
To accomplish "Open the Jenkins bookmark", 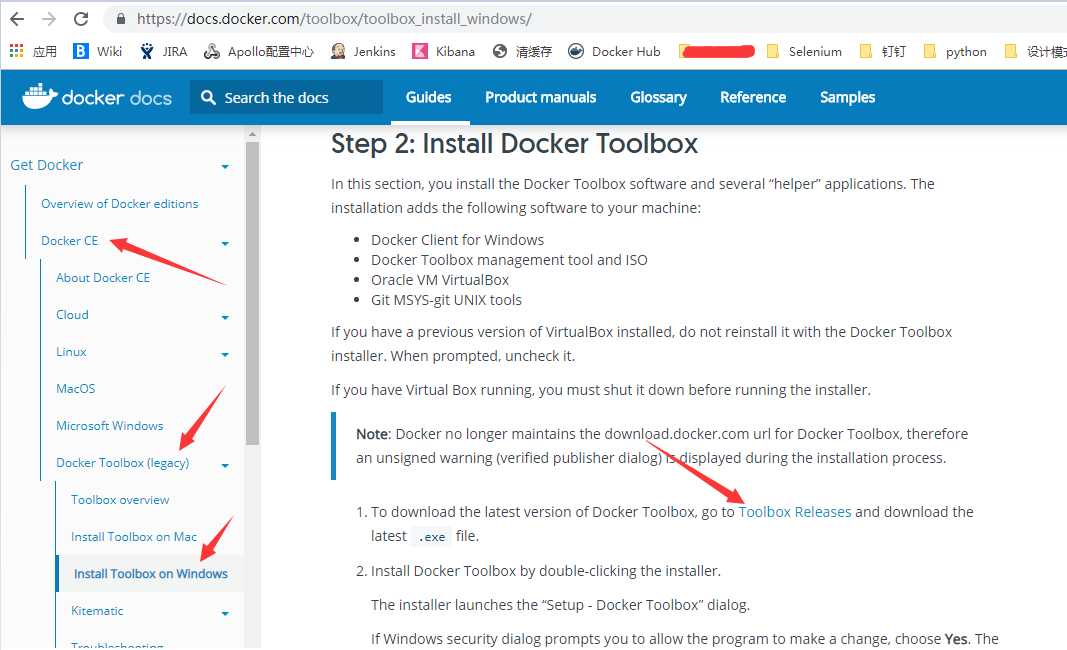I will [363, 51].
